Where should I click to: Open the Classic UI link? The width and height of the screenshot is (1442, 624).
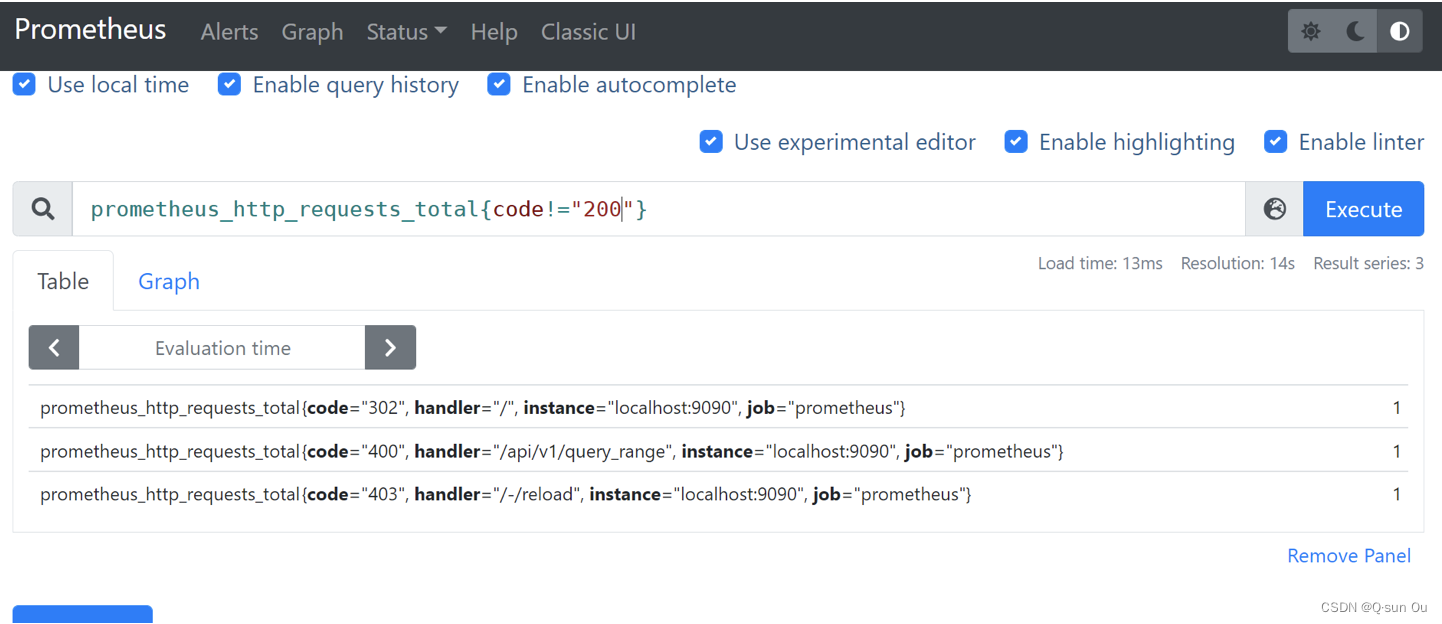[588, 32]
